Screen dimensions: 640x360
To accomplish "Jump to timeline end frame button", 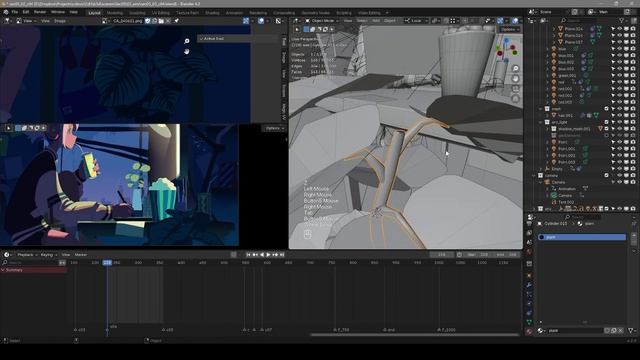I will [x=282, y=255].
